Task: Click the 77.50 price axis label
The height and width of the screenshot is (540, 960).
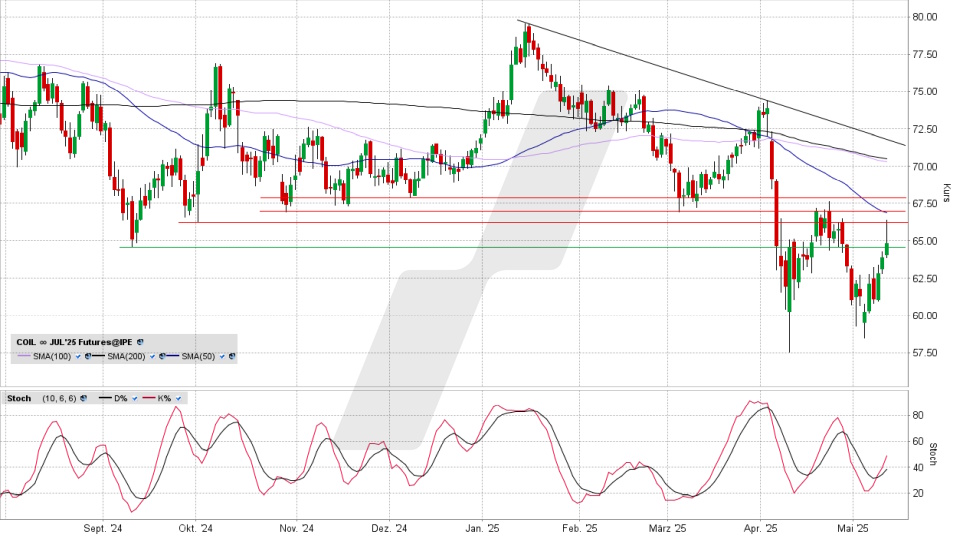Action: [924, 54]
